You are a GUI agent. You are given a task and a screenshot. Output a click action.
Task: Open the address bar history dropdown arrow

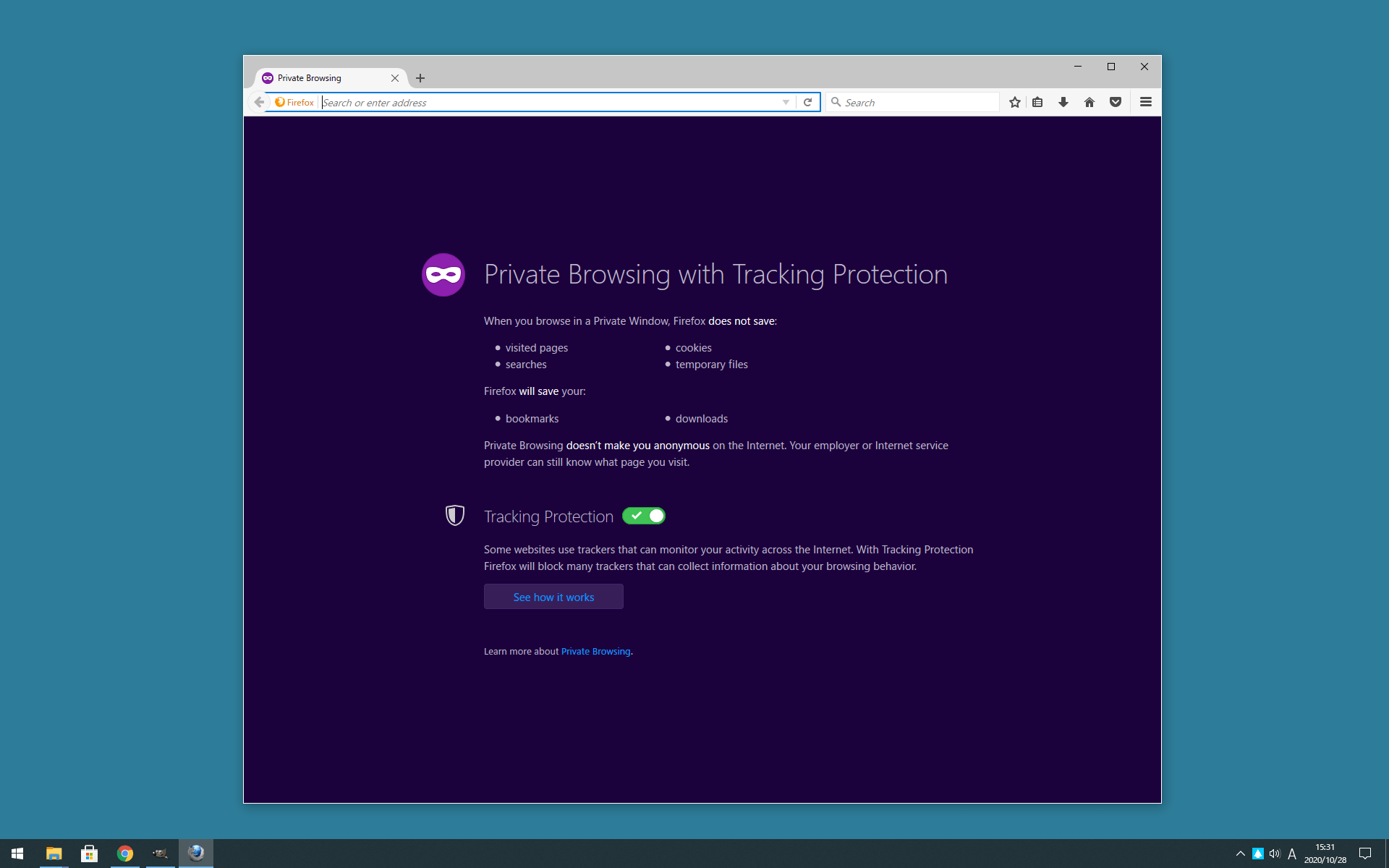pyautogui.click(x=786, y=102)
